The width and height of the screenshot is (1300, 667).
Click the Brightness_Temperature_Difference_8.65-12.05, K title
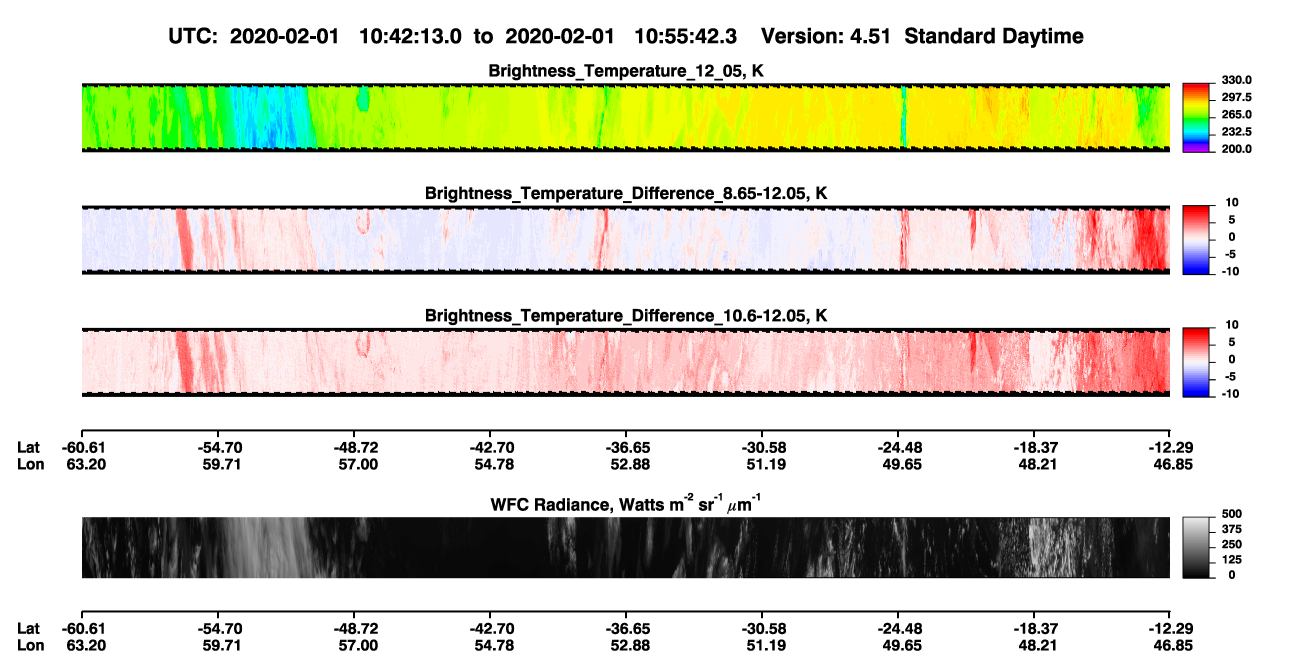click(626, 193)
